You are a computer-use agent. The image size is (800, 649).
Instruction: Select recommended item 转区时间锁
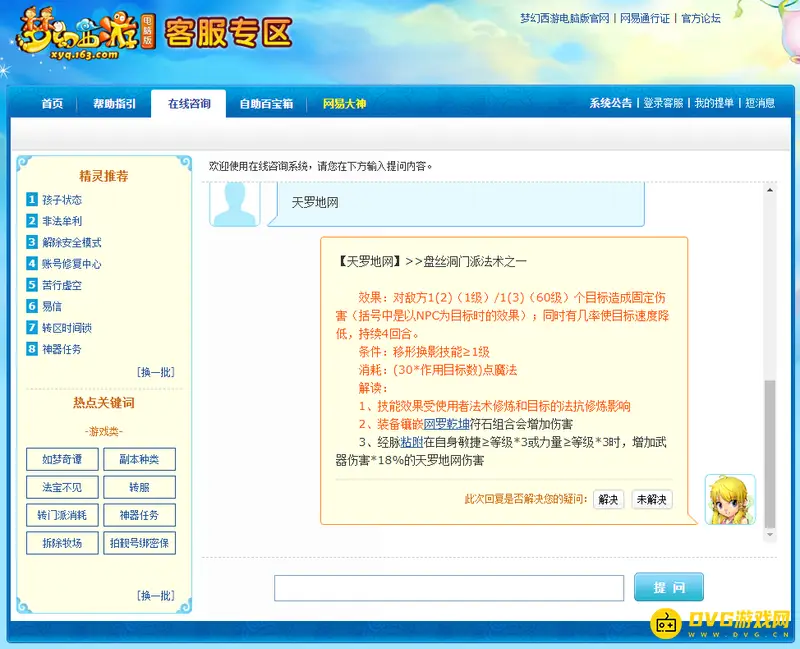pos(67,328)
